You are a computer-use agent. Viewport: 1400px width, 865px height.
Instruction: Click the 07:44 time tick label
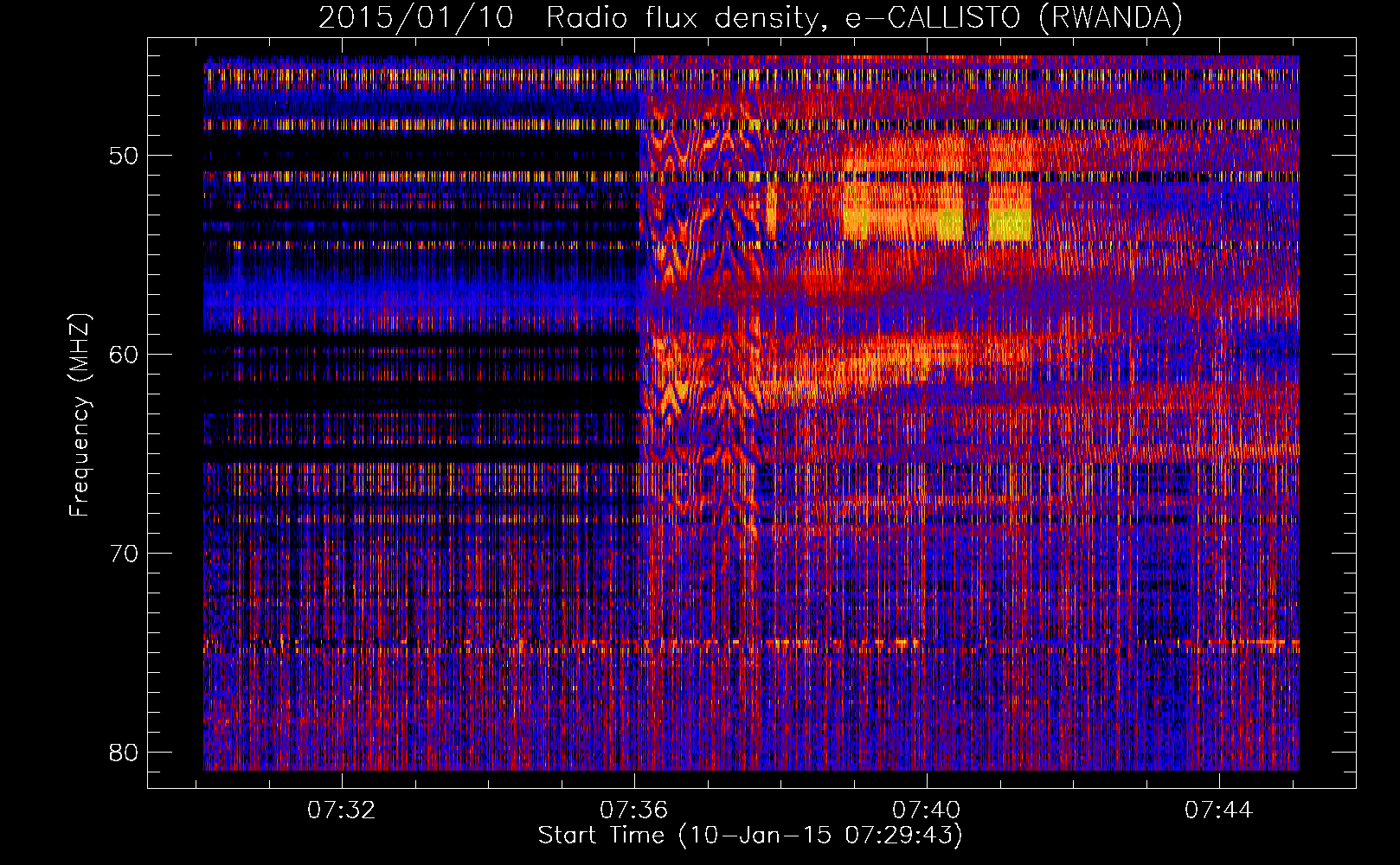click(x=1219, y=810)
